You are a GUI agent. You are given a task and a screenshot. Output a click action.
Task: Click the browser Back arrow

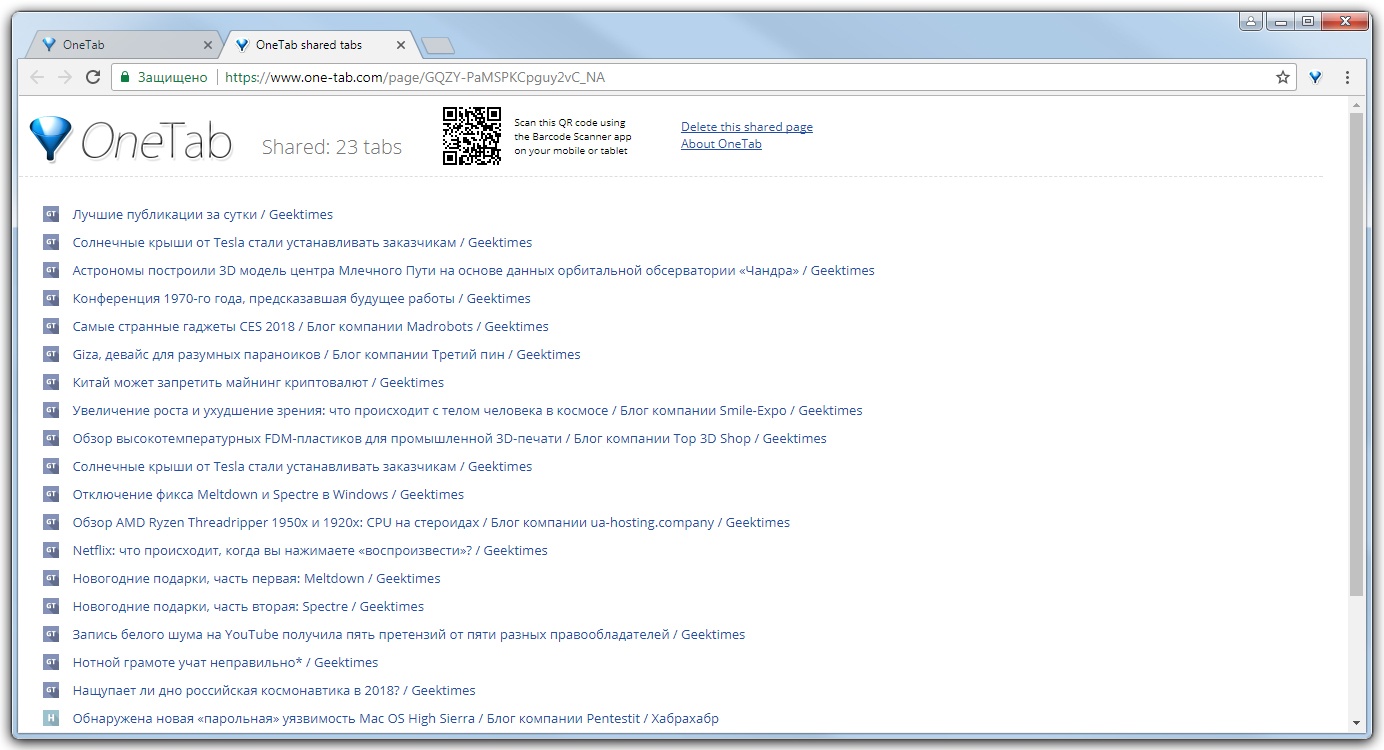click(37, 77)
